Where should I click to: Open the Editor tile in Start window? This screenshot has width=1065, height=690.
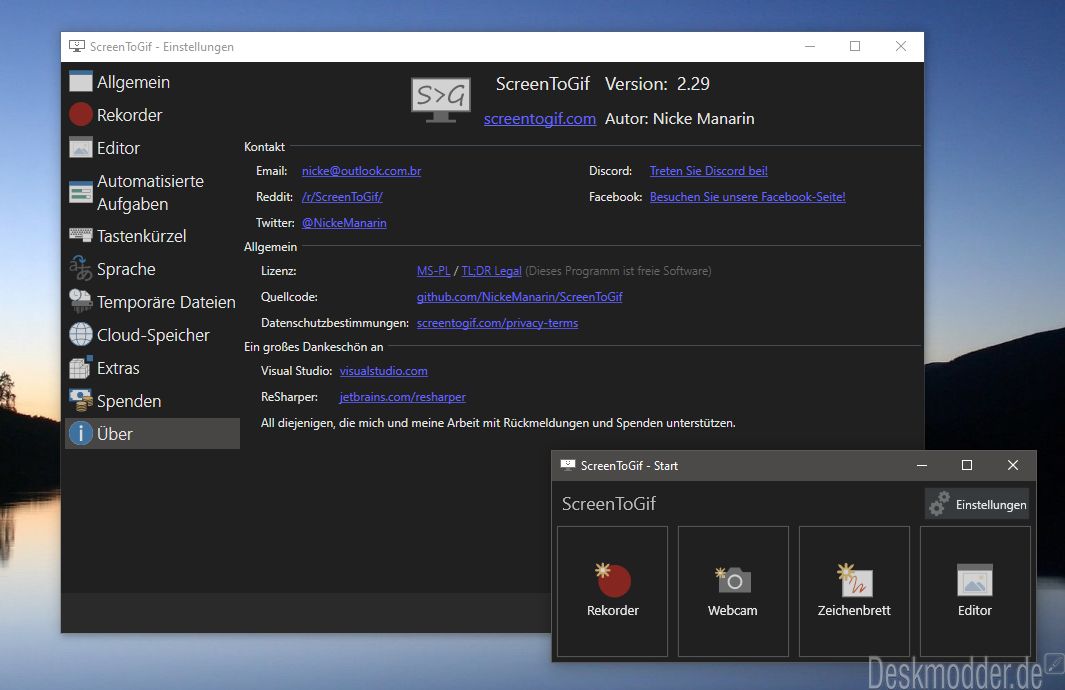pyautogui.click(x=975, y=591)
